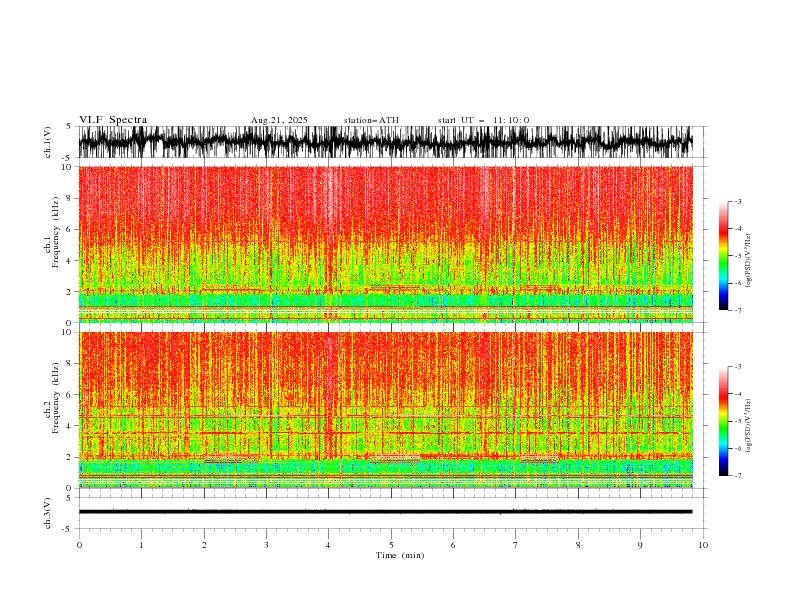Click the date 'Aug.21, 2025'

[279, 120]
